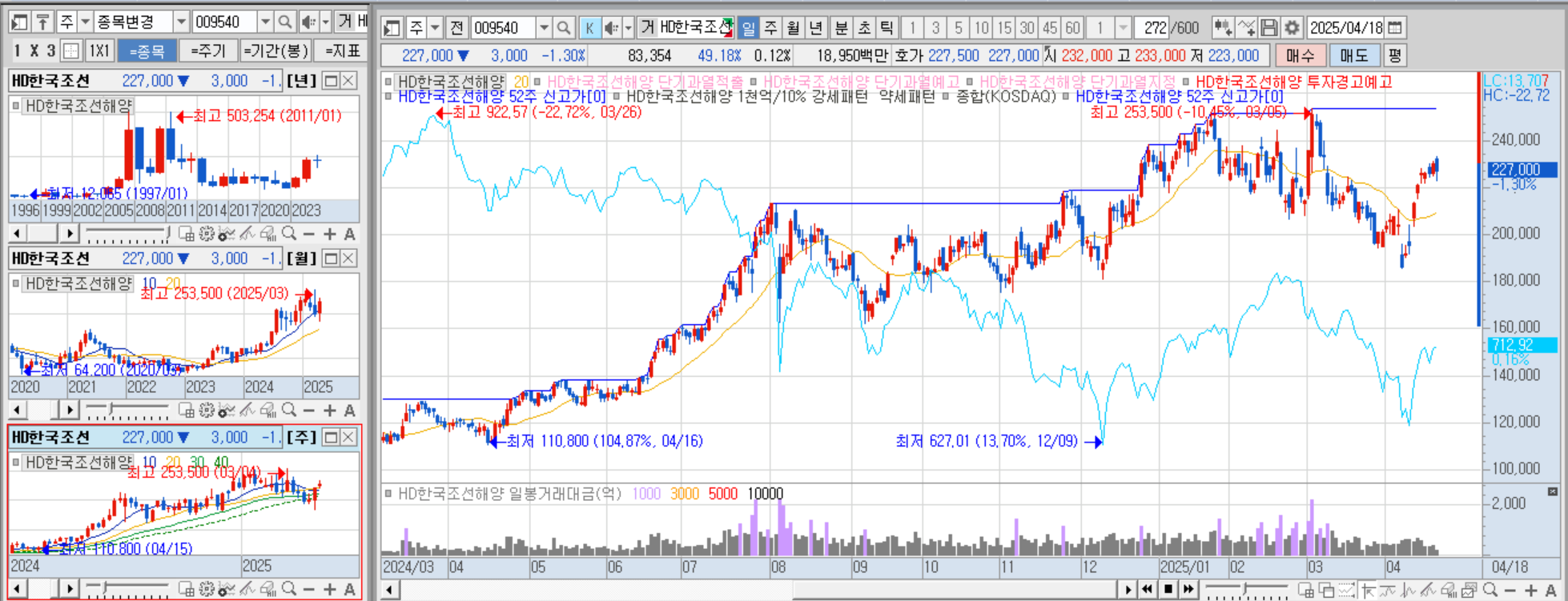Click the 1X1 layout button
Viewport: 1568px width, 601px height.
click(99, 51)
